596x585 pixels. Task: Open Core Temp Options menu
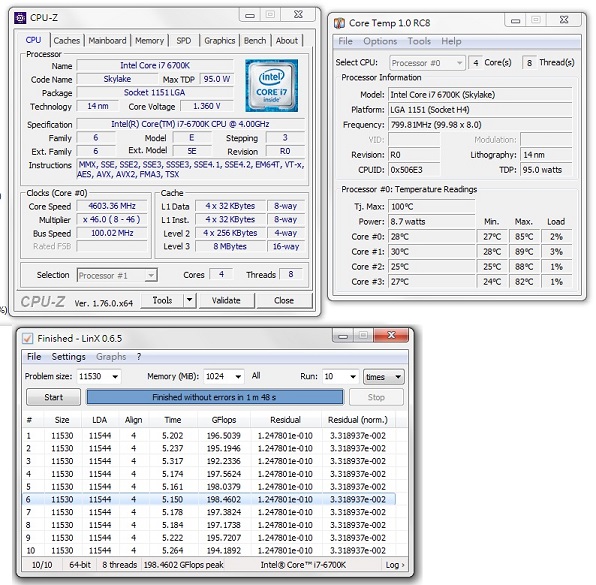[380, 41]
